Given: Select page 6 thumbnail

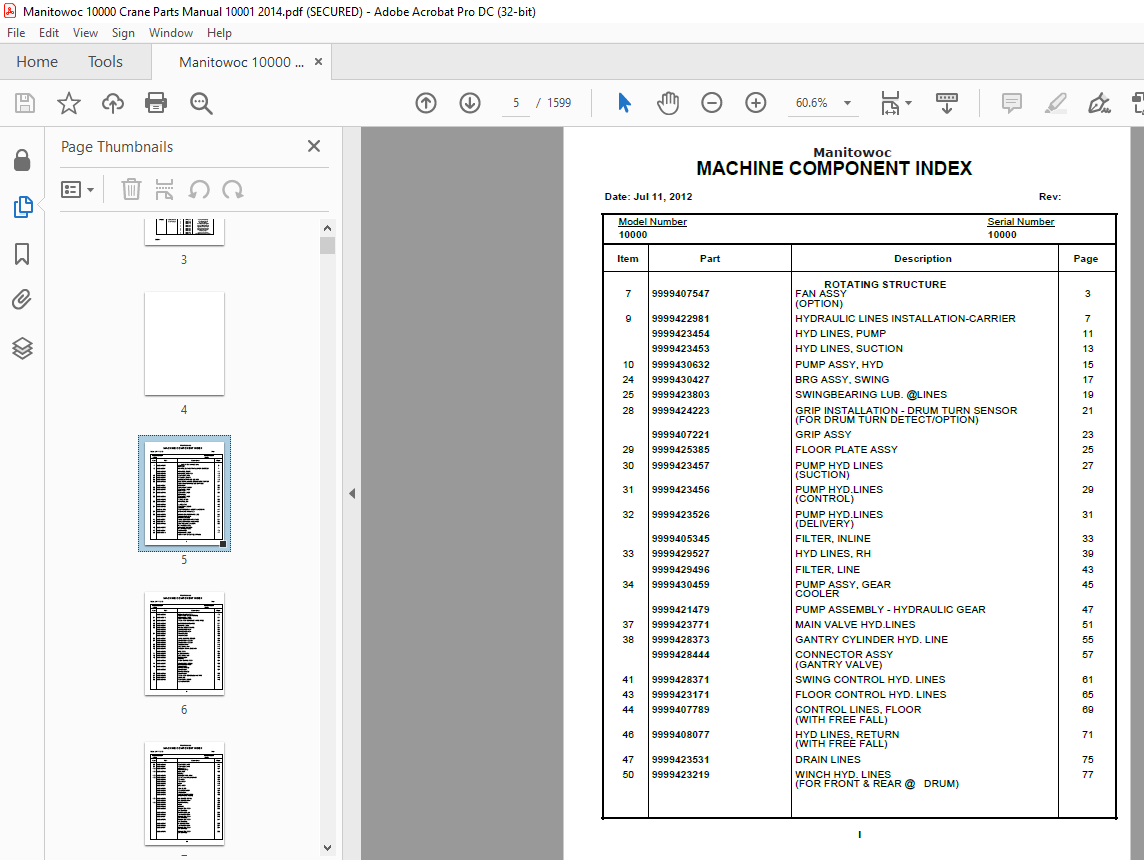Looking at the screenshot, I should coord(185,643).
